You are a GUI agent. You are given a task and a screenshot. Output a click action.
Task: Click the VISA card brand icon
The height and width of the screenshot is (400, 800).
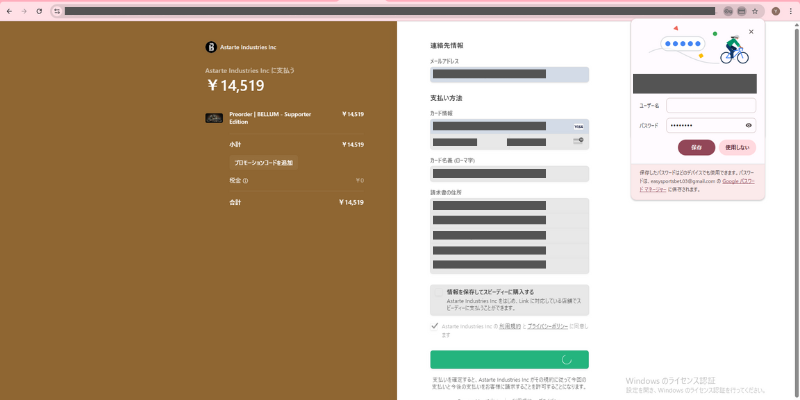[578, 127]
